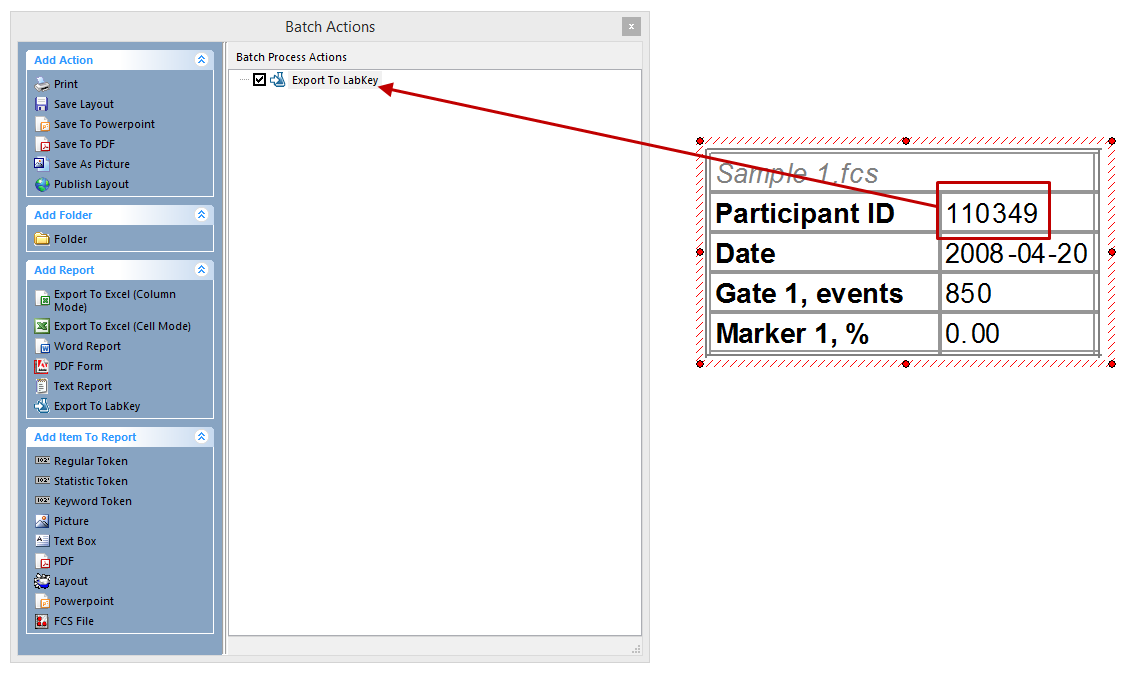Add a Folder from the sidebar
This screenshot has height=673, width=1128.
tap(70, 239)
